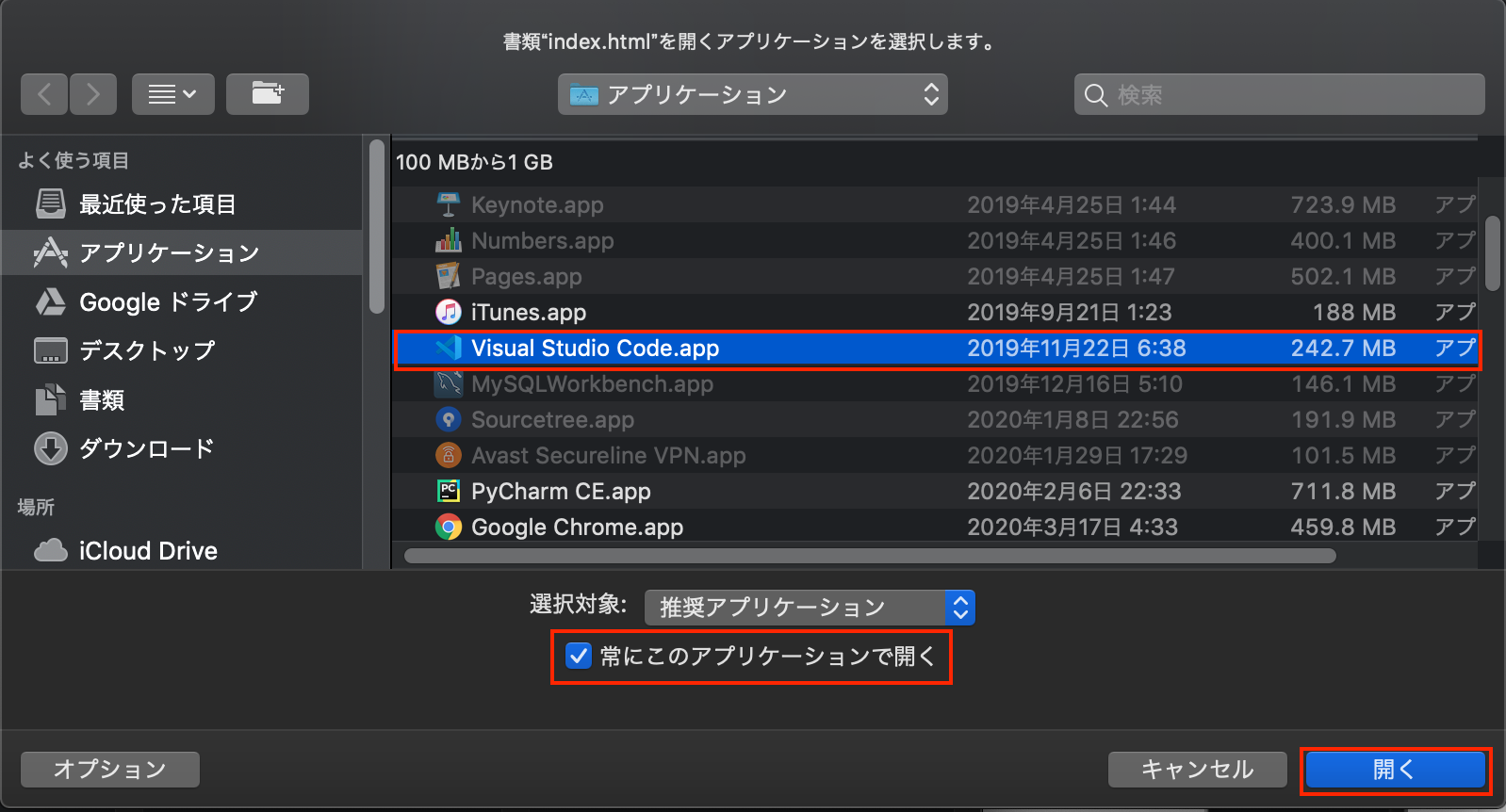The image size is (1506, 812).
Task: Click the iCloud Drive cloud icon
Action: pyautogui.click(x=50, y=550)
